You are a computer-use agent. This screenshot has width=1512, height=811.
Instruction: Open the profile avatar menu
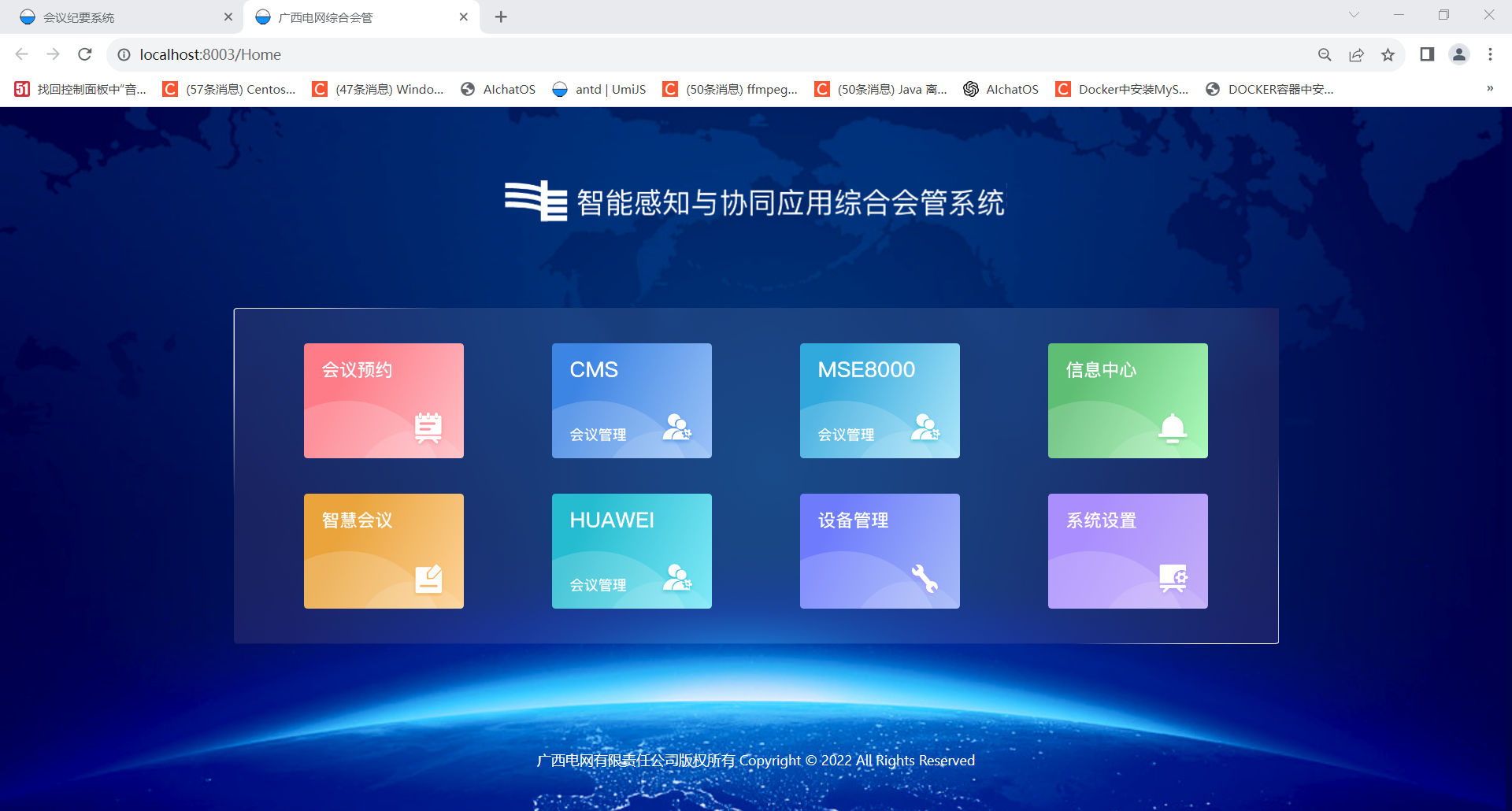1459,54
